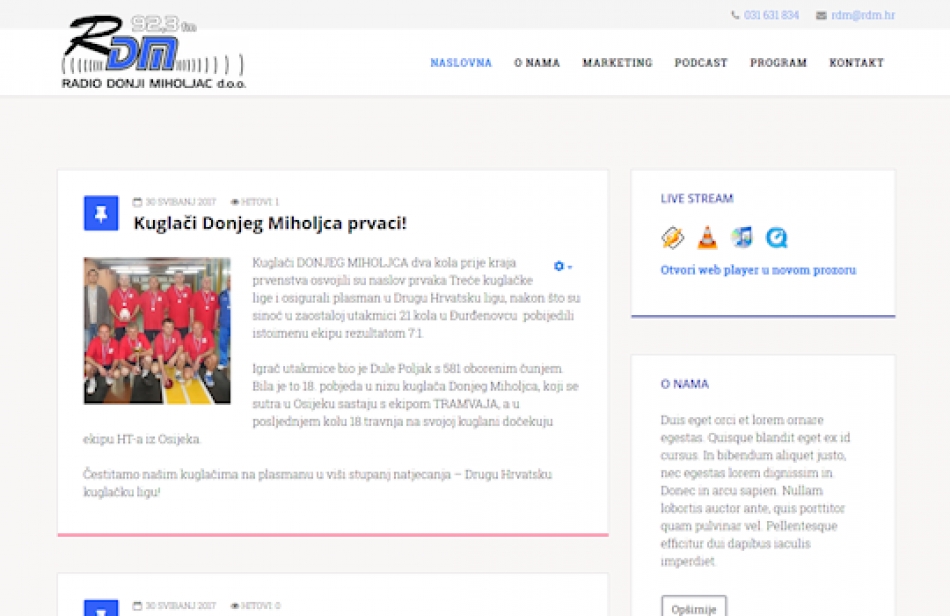Open the web player in a new window

coord(756,269)
